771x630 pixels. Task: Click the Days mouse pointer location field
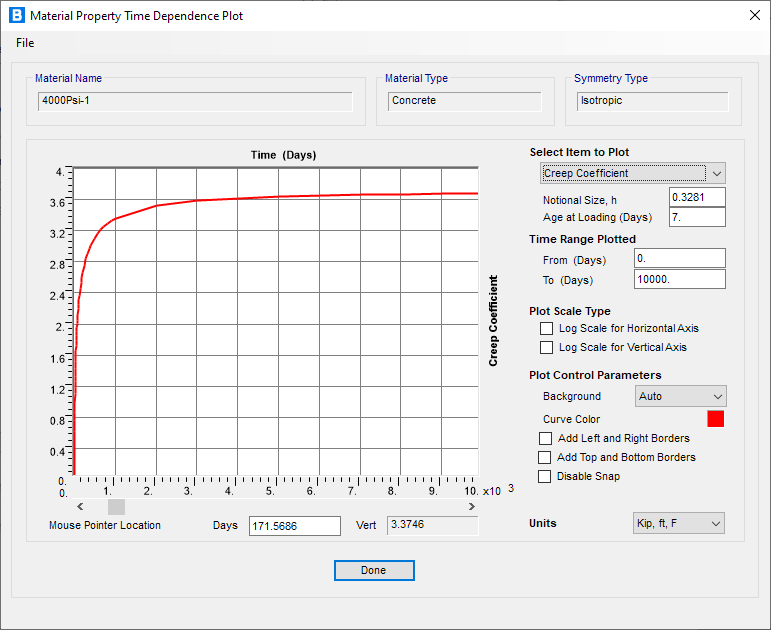click(x=294, y=525)
